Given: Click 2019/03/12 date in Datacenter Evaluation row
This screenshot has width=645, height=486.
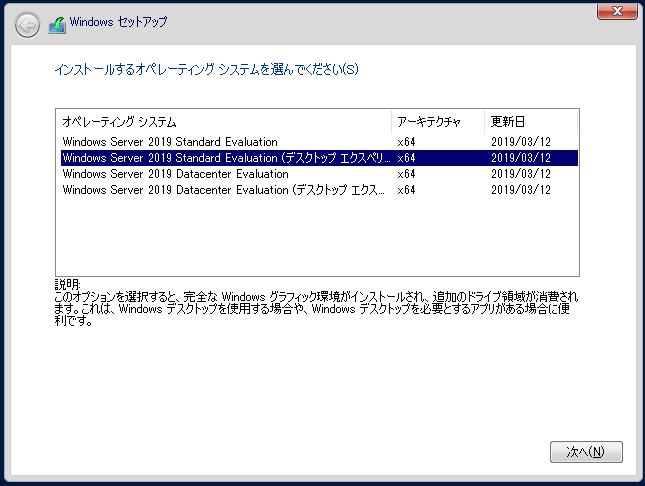Looking at the screenshot, I should click(521, 174).
